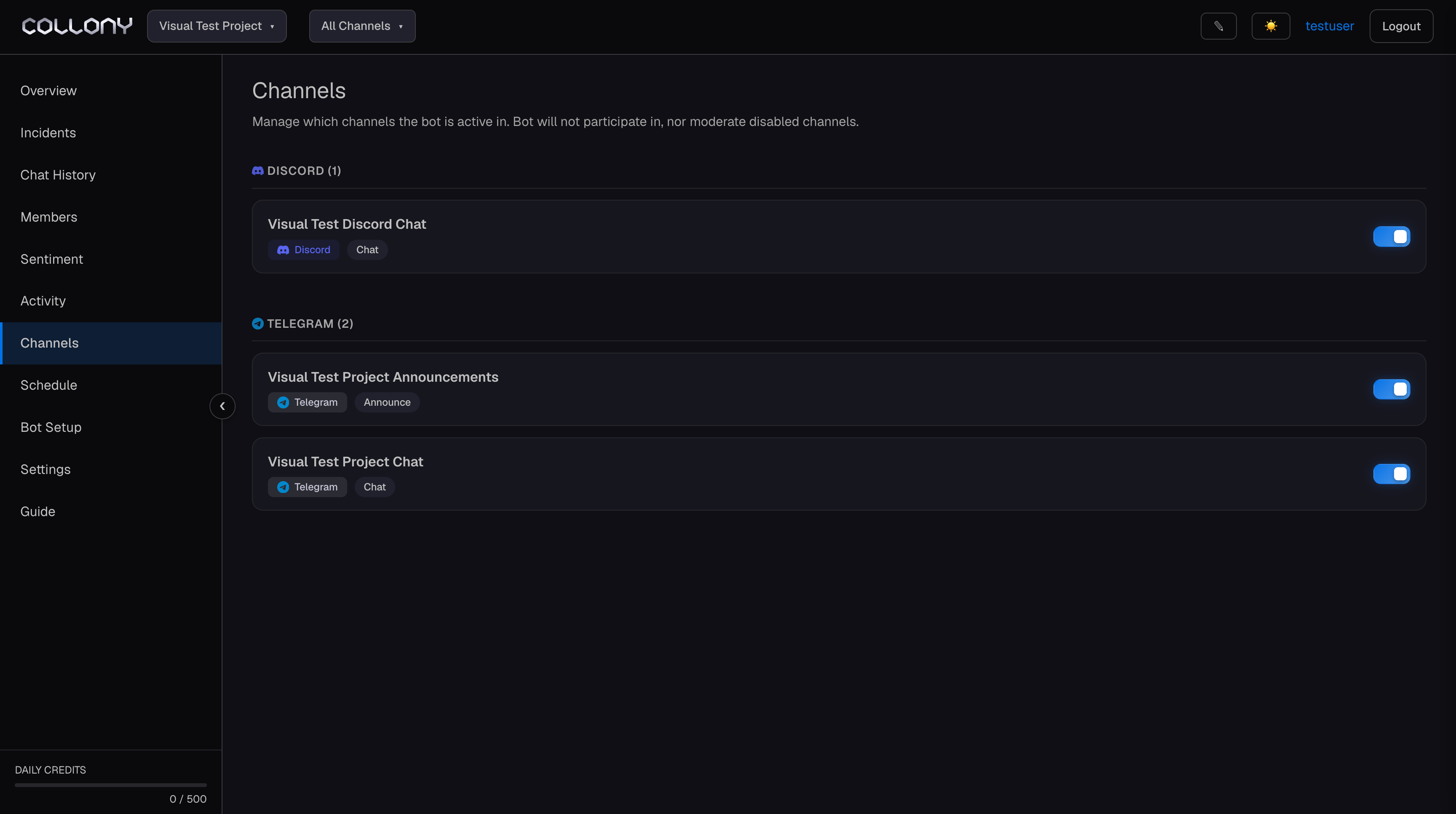
Task: Disable the Visual Test Discord Chat channel toggle
Action: click(1392, 236)
